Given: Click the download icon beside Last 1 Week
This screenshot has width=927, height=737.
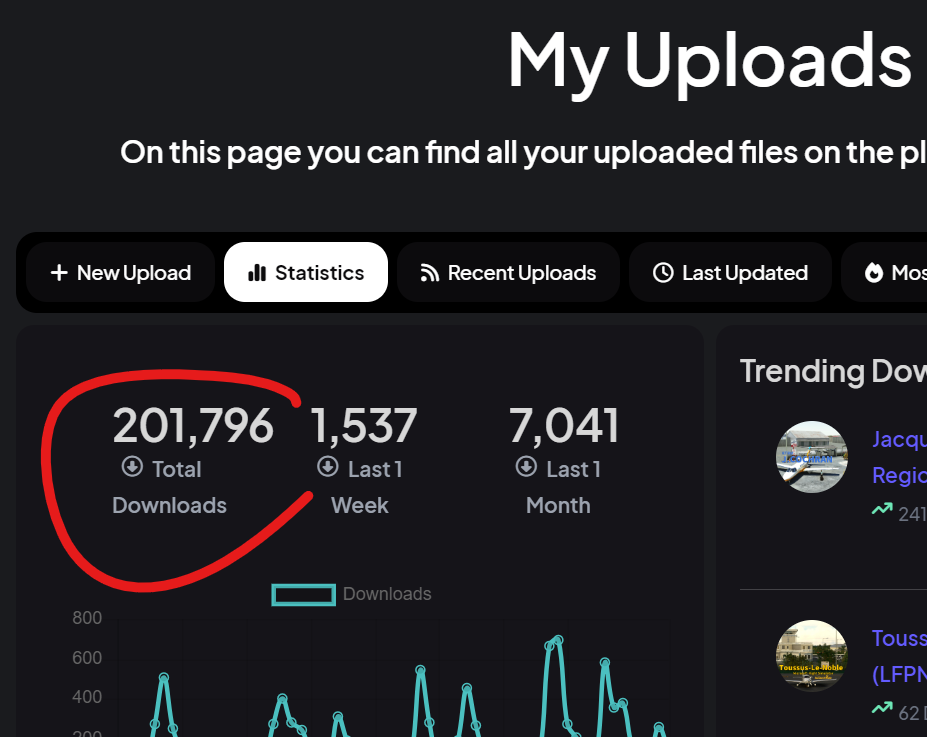Looking at the screenshot, I should click(328, 466).
